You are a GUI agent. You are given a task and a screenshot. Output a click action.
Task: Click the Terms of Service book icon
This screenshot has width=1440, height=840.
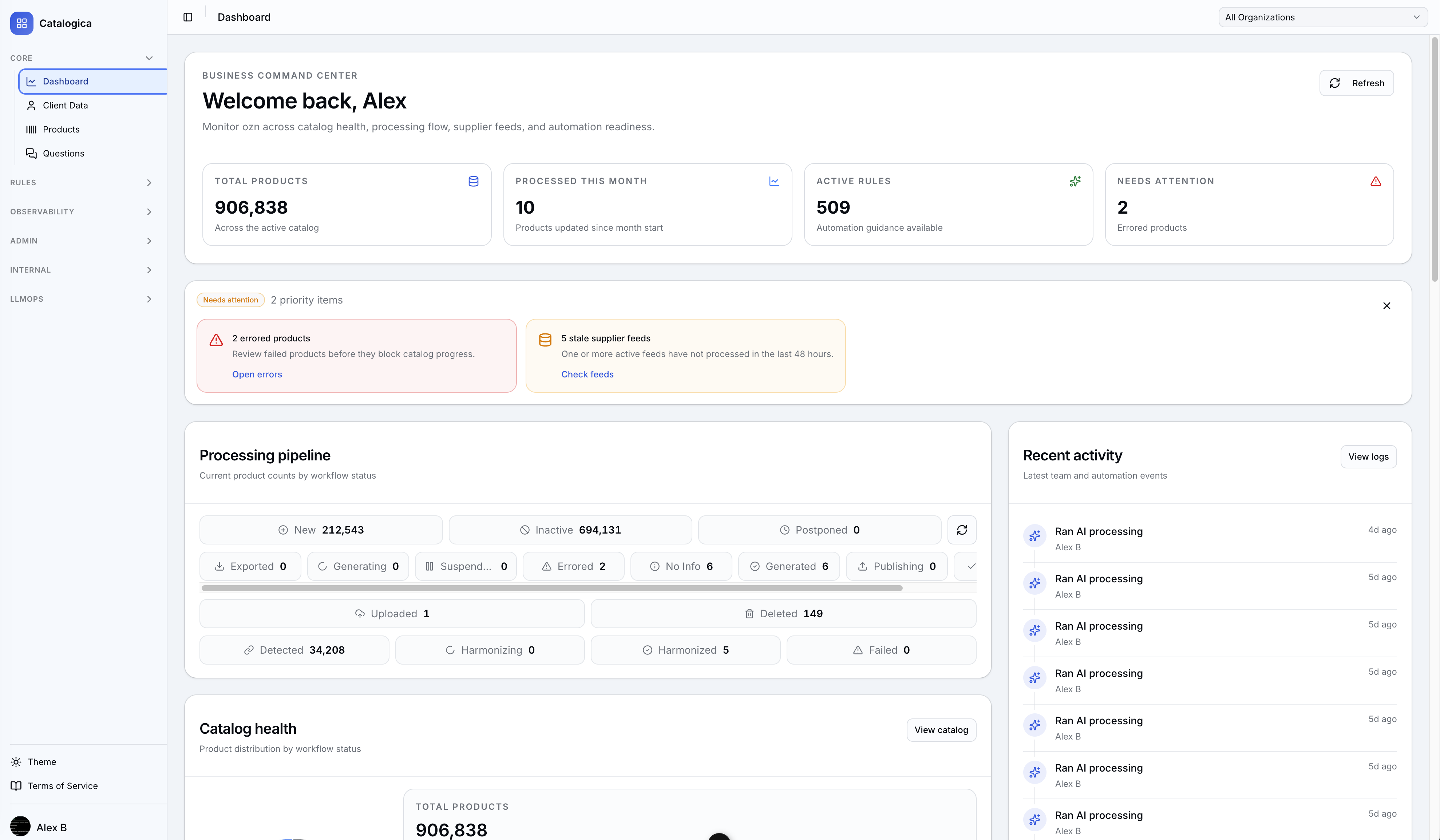pyautogui.click(x=16, y=786)
